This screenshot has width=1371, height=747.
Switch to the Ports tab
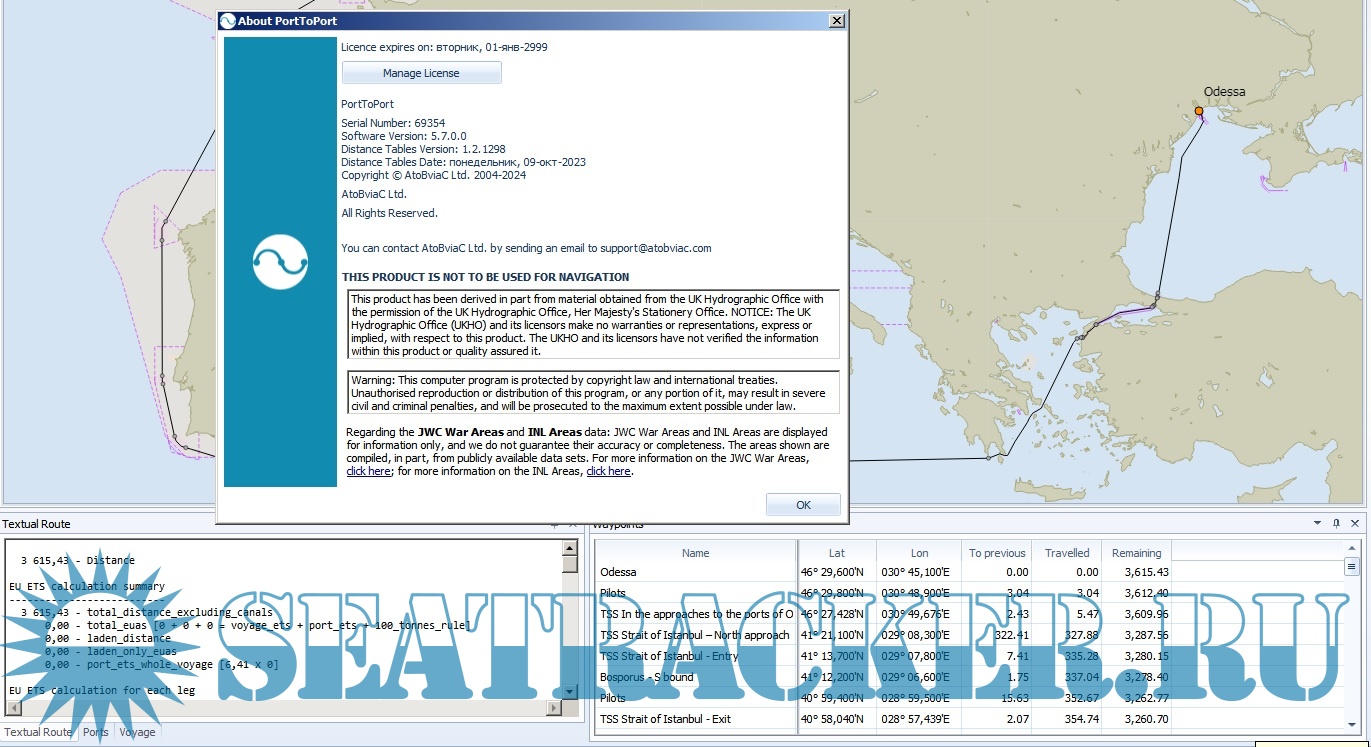coord(95,732)
